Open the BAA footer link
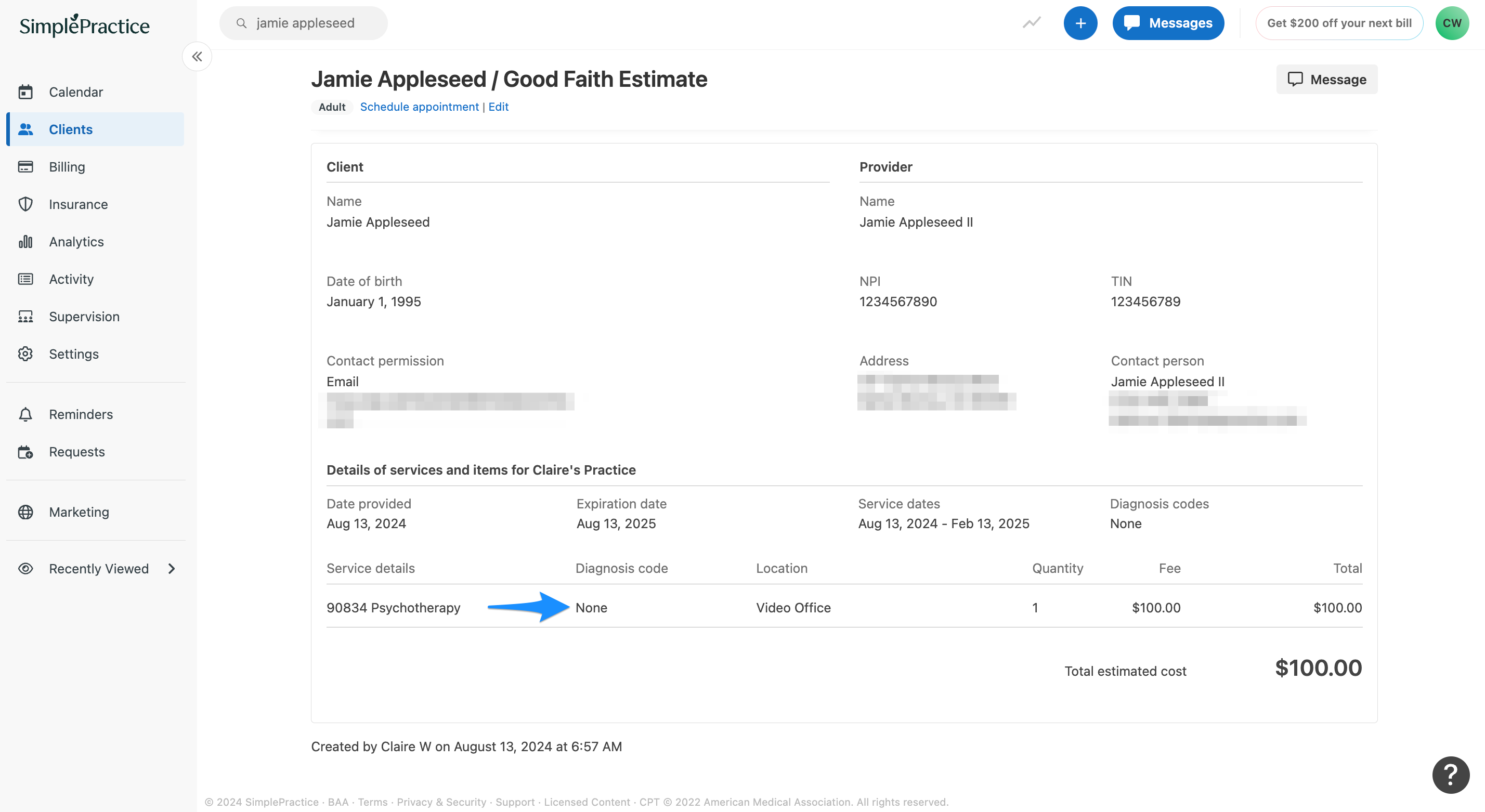 pyautogui.click(x=338, y=802)
